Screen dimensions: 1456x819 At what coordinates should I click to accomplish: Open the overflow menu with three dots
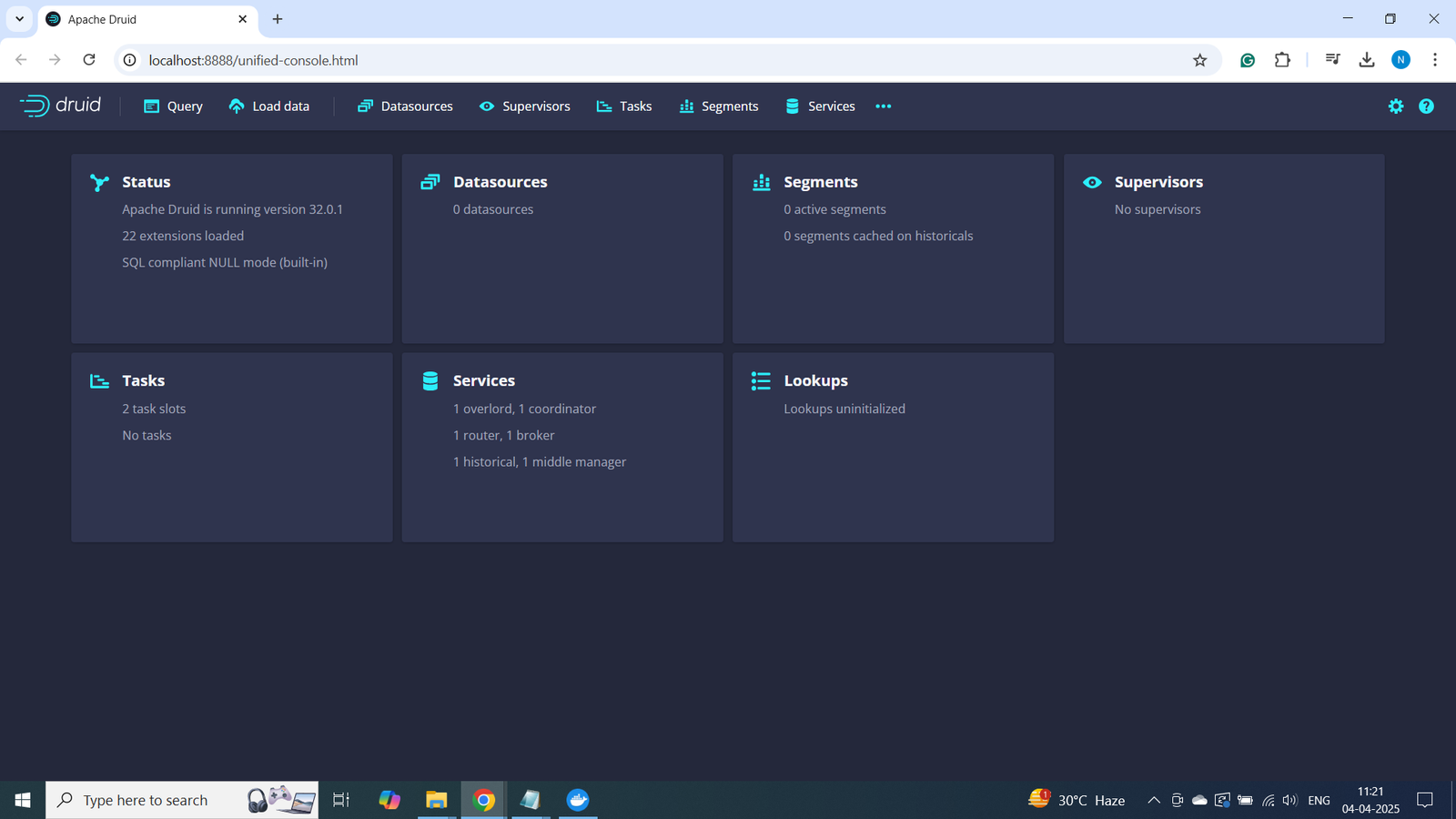point(882,106)
